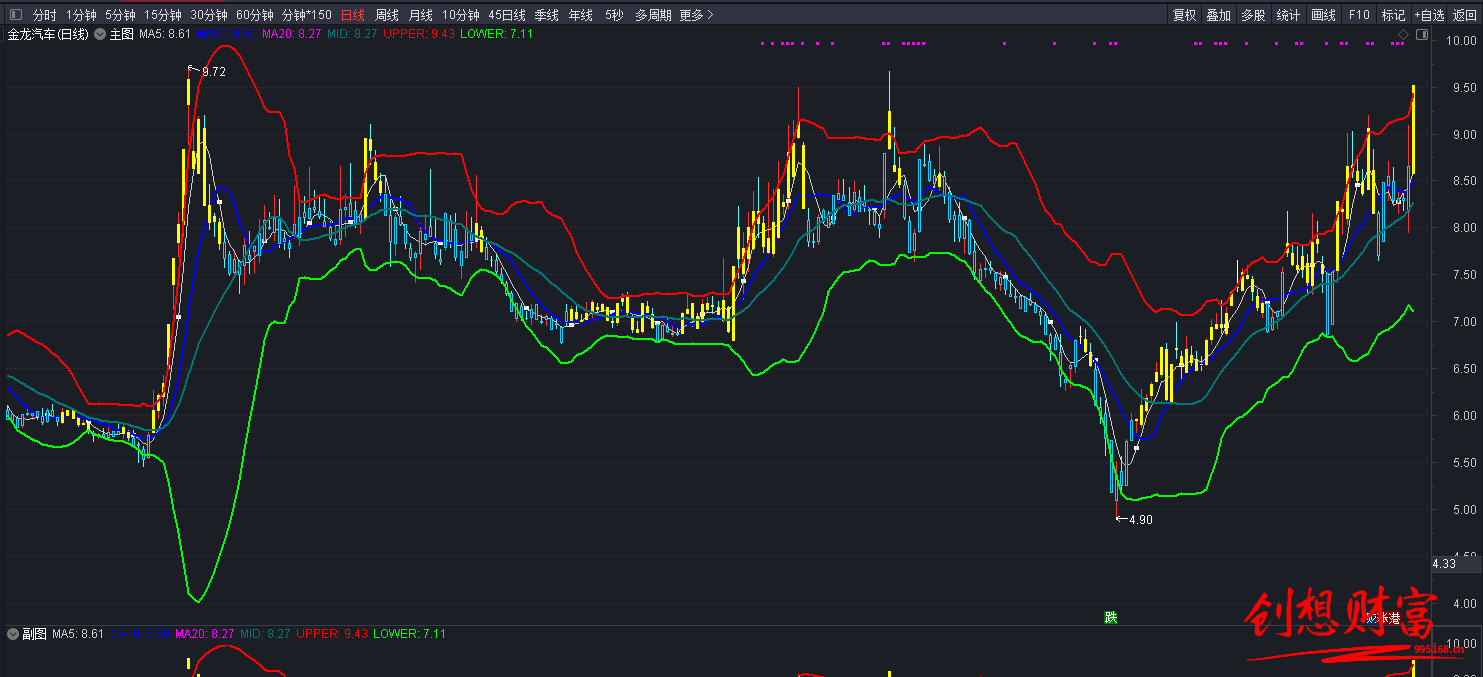This screenshot has width=1483, height=677.
Task: Click sub-chart MA20: 8.27 label
Action: click(x=205, y=634)
